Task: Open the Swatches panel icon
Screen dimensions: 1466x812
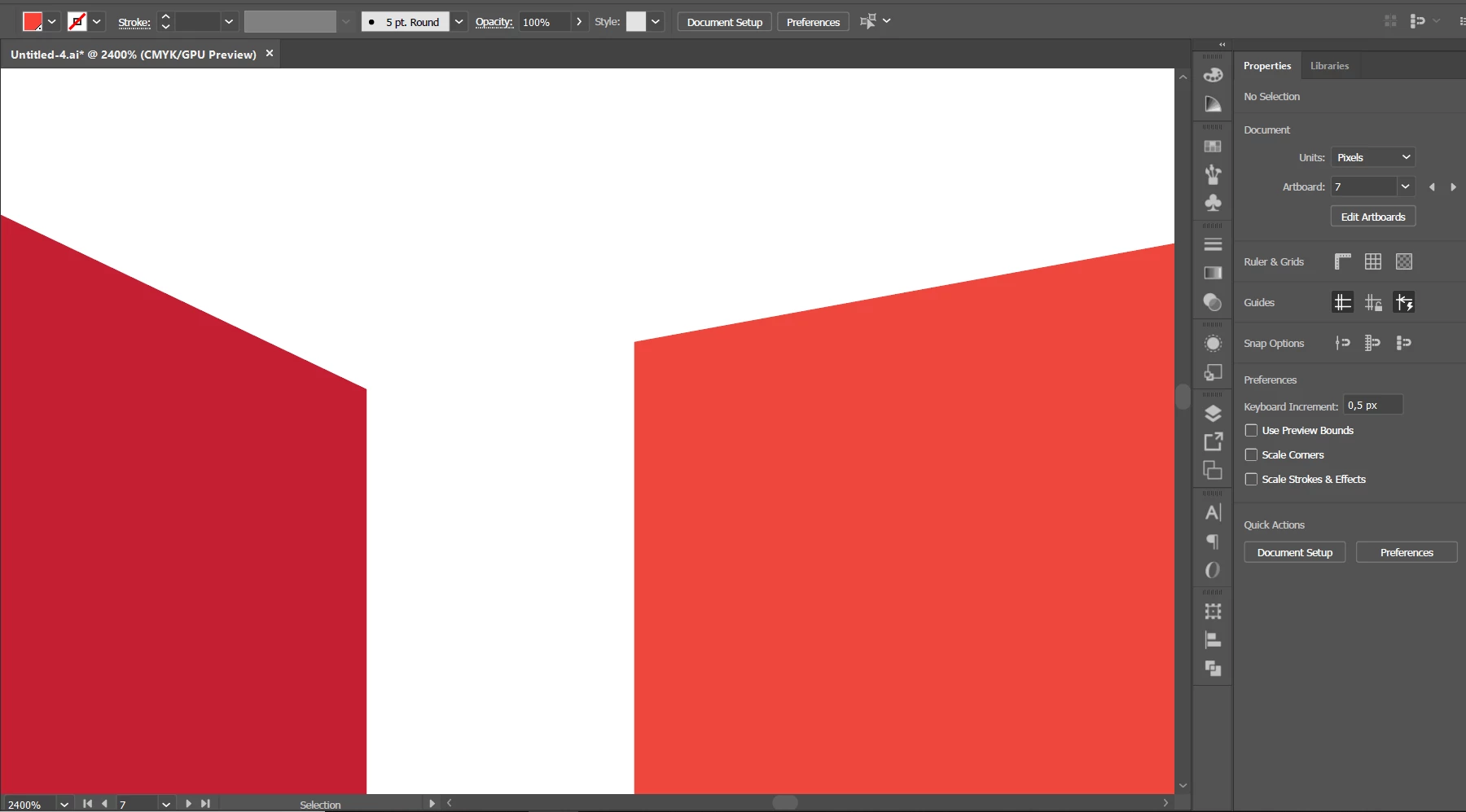Action: click(x=1213, y=147)
